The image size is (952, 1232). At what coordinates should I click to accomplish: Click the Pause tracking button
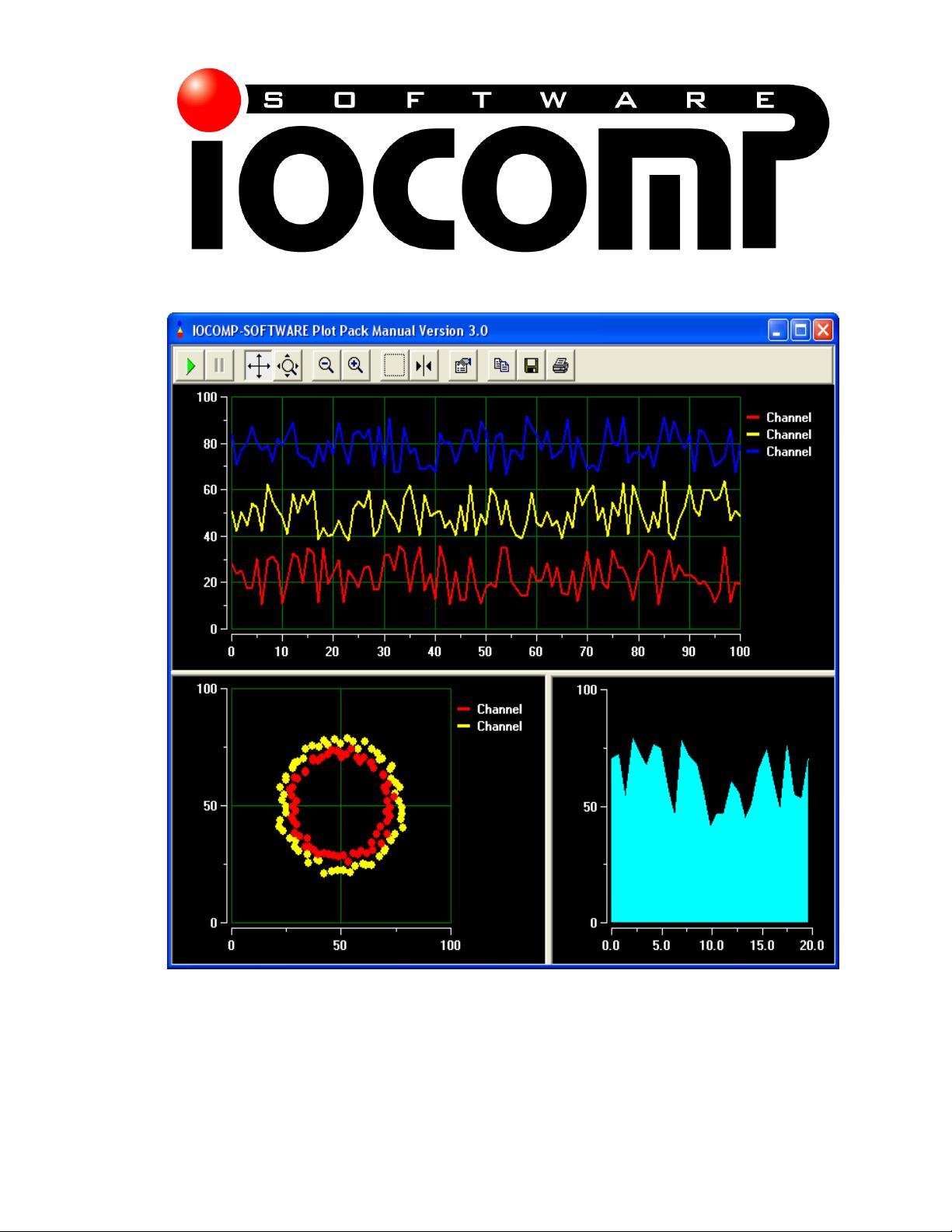pyautogui.click(x=219, y=365)
